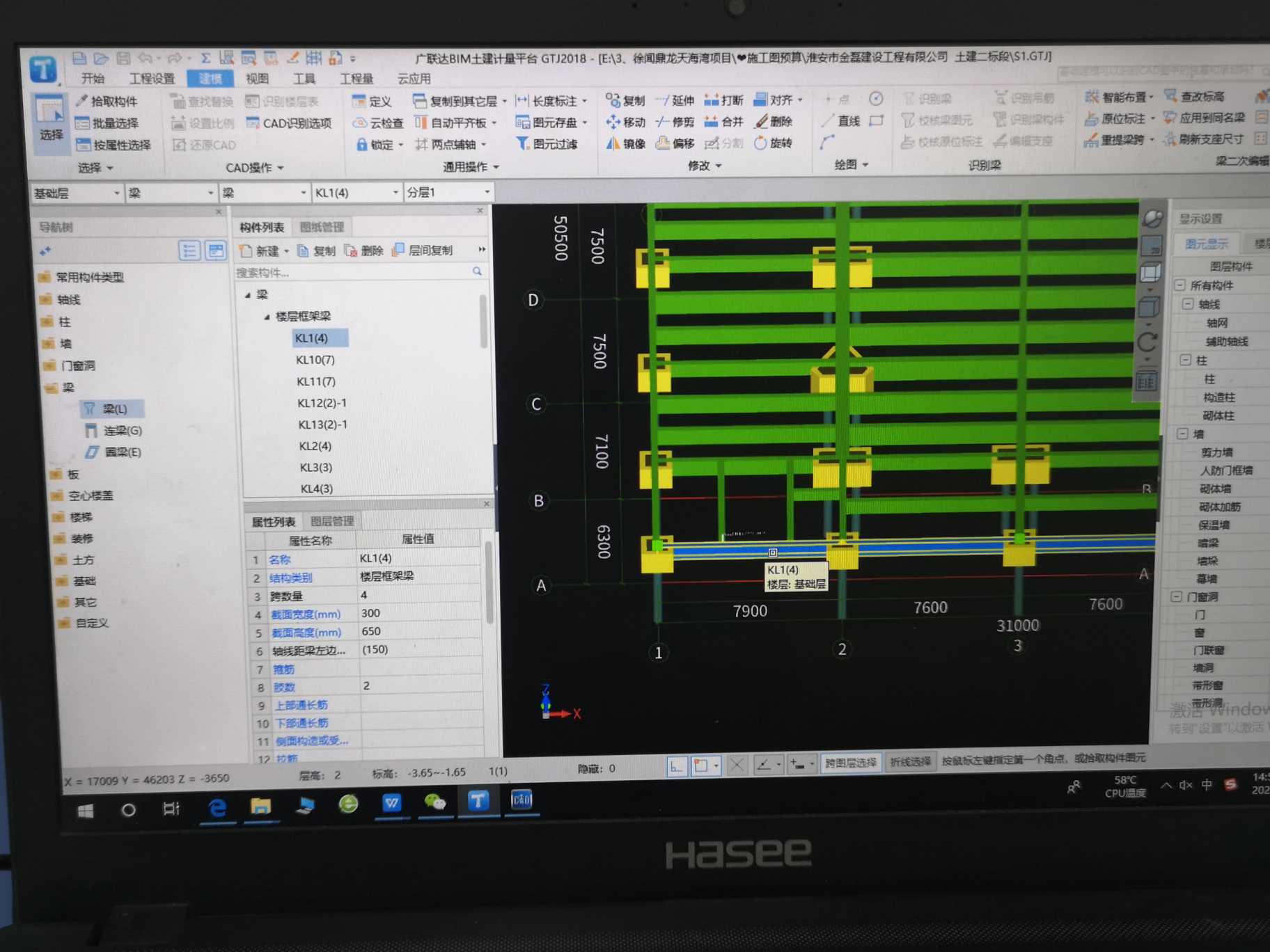Click 复制 in component list toolbar
The image size is (1270, 952).
[316, 251]
